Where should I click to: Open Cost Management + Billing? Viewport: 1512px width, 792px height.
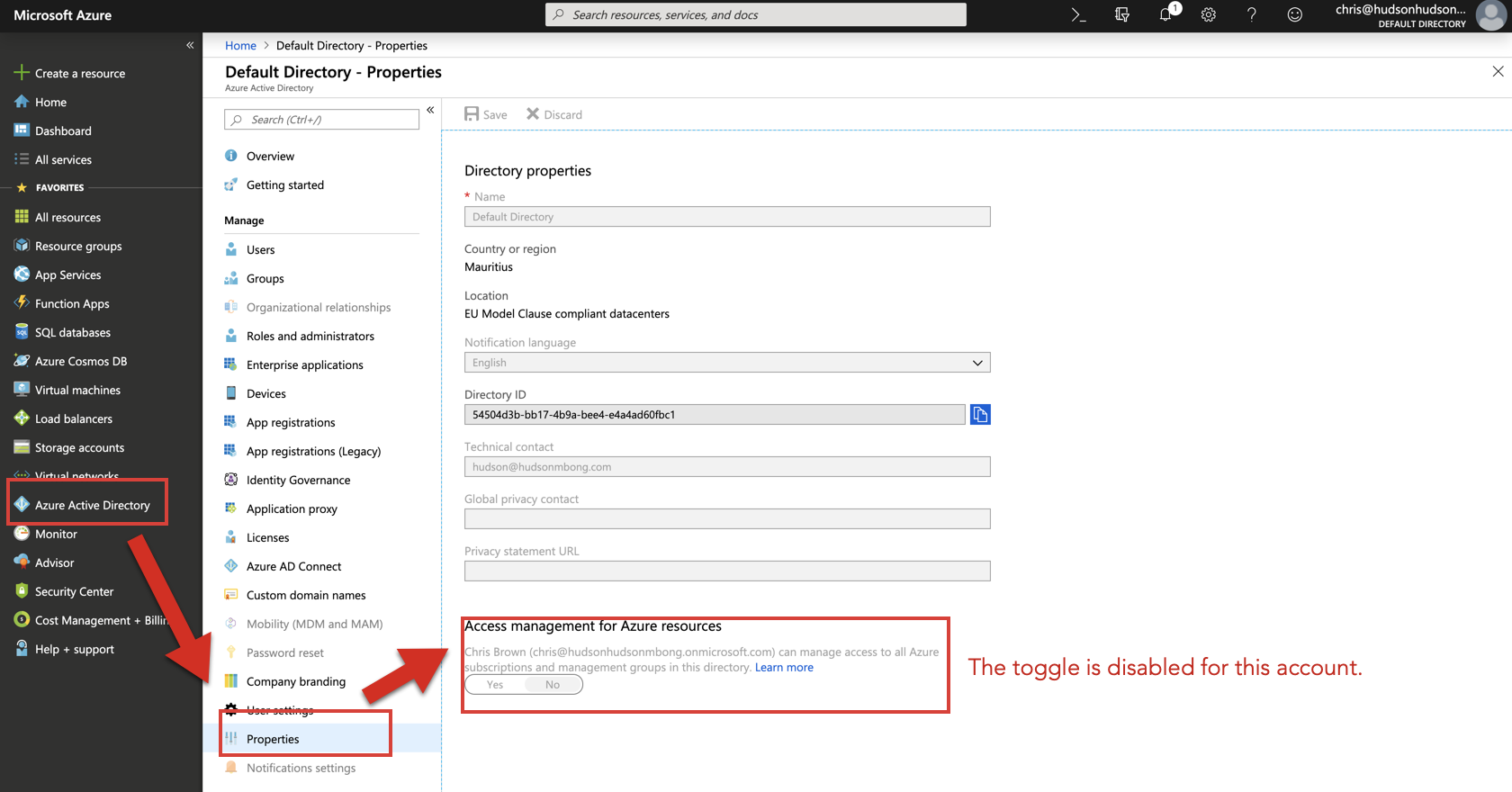101,620
